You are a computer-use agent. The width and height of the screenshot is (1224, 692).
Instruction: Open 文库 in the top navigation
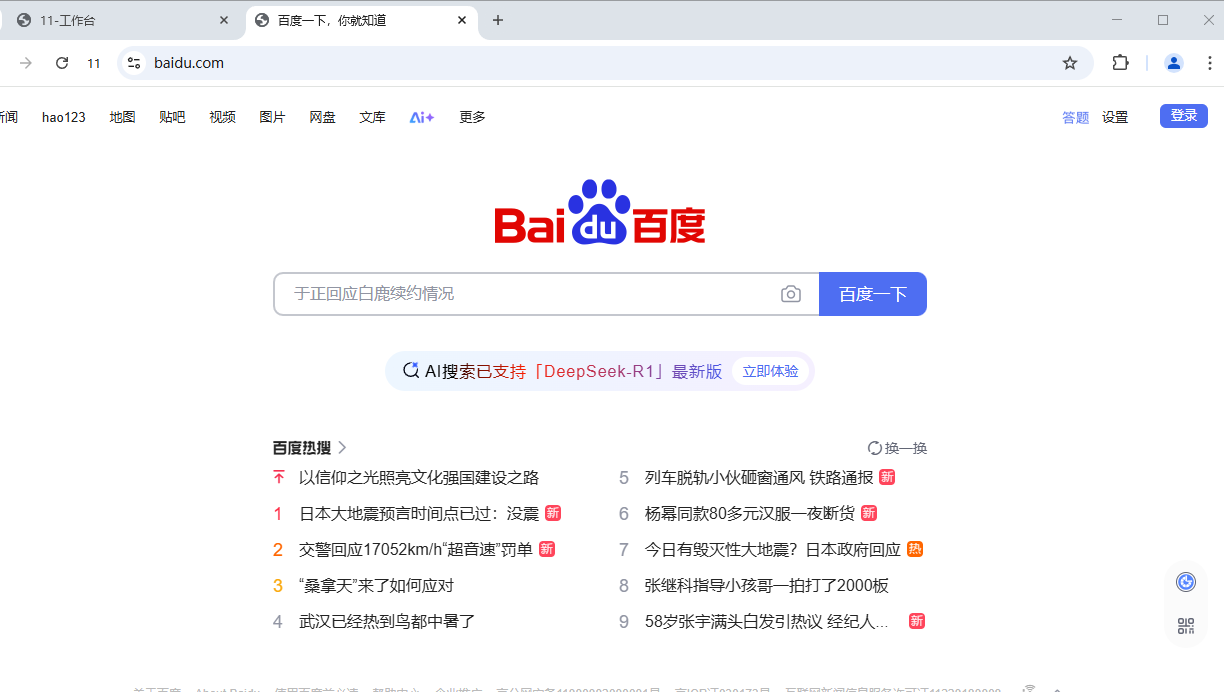(x=372, y=117)
